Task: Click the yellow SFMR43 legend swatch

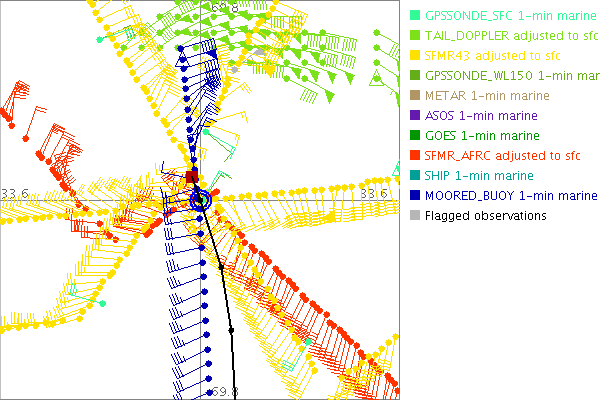Action: [414, 56]
